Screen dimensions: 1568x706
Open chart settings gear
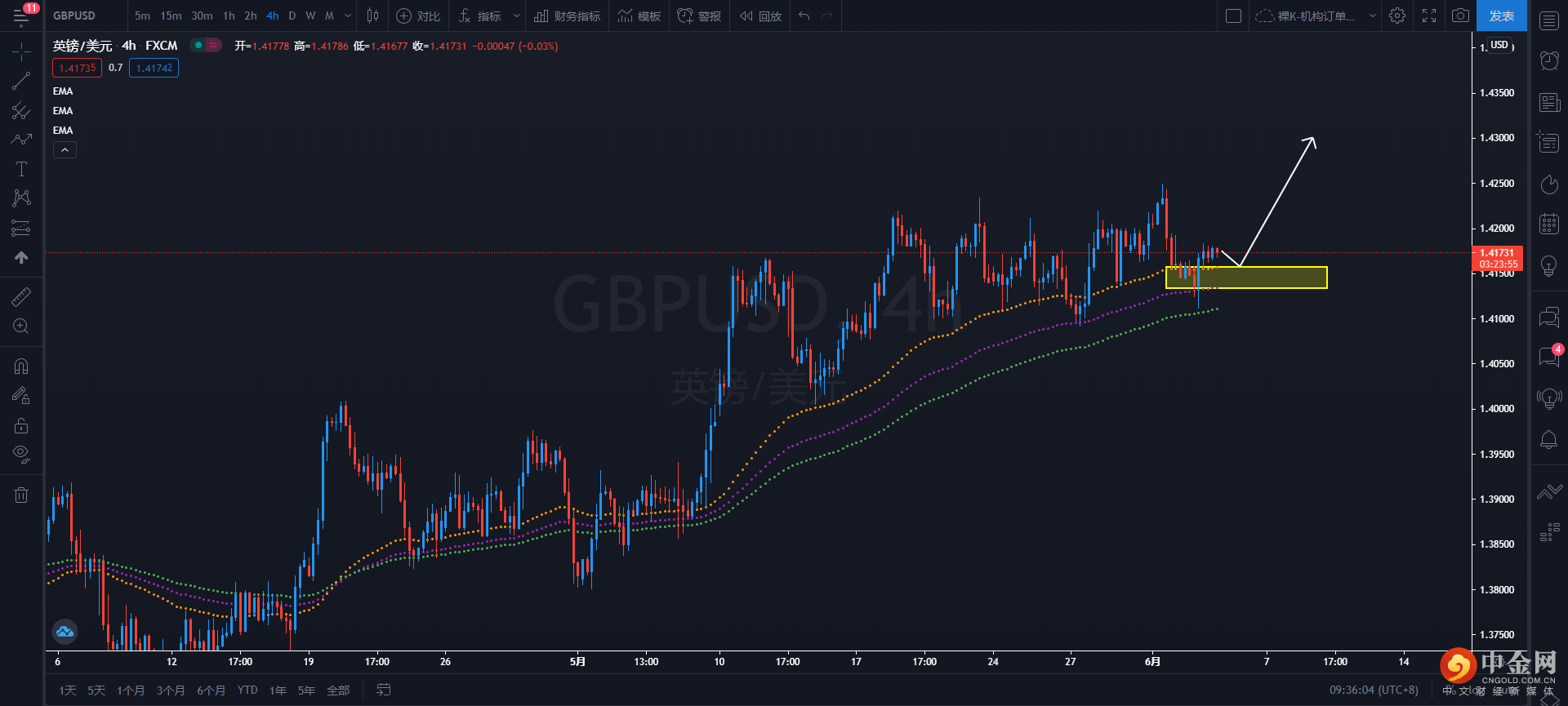[1397, 16]
